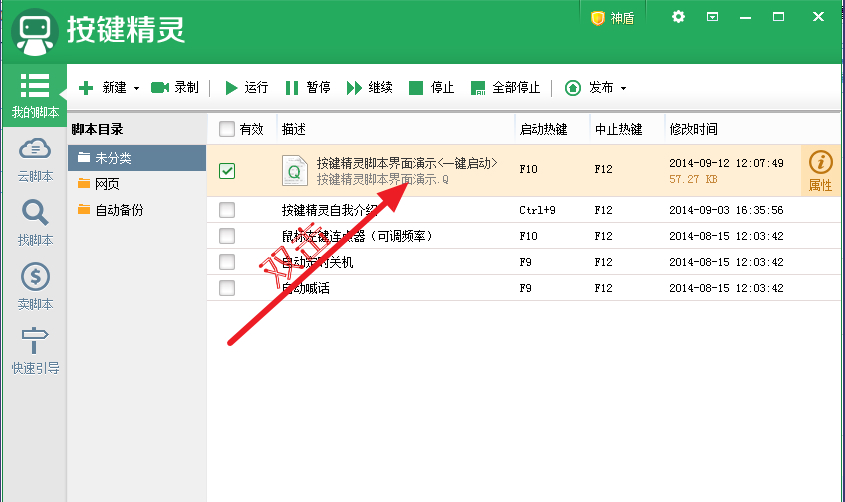
Task: Click the 新建 new script button
Action: pyautogui.click(x=102, y=87)
